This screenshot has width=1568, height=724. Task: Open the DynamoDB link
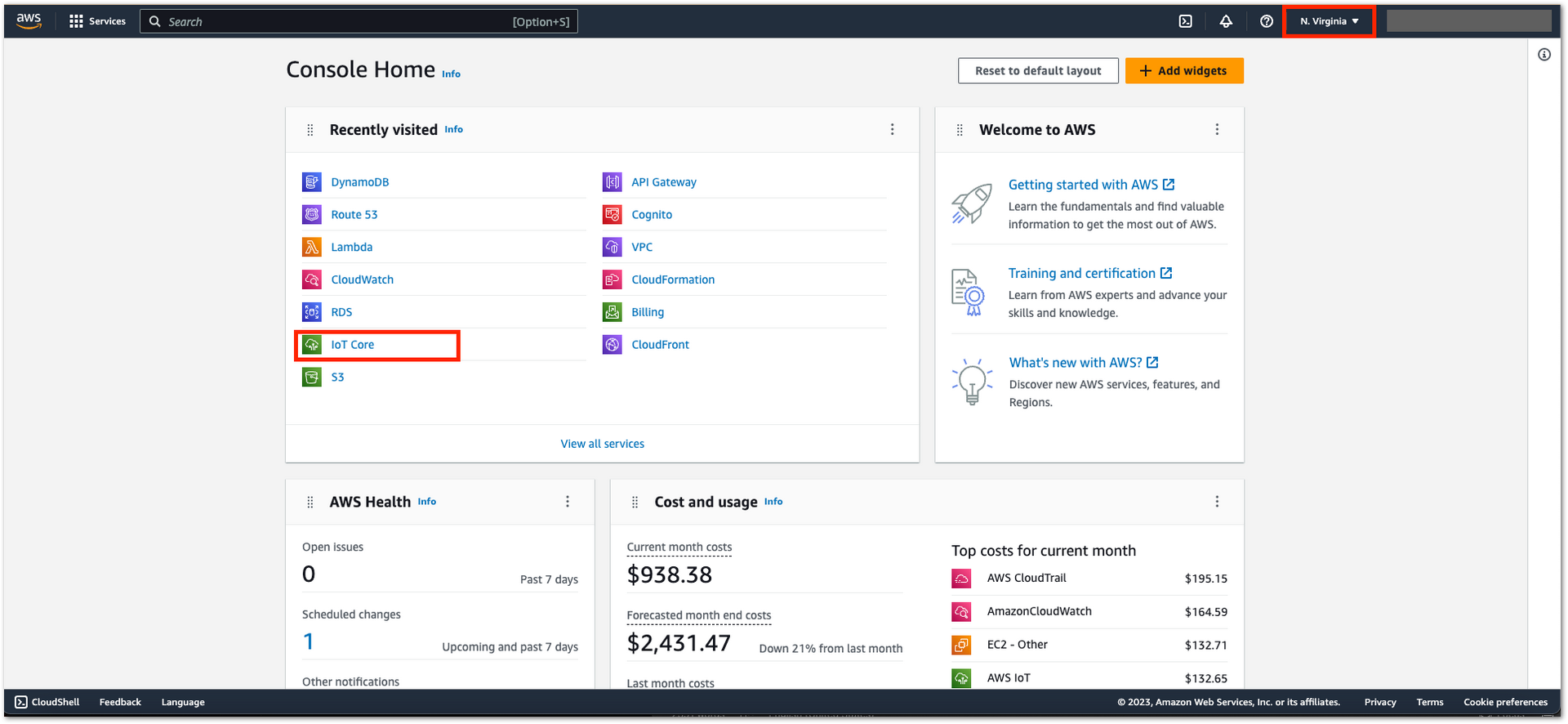359,182
